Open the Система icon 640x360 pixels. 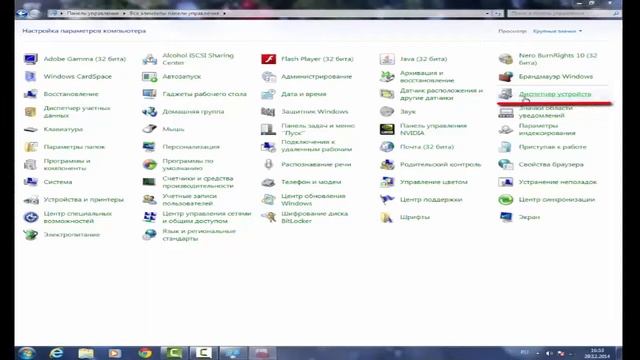pyautogui.click(x=31, y=182)
